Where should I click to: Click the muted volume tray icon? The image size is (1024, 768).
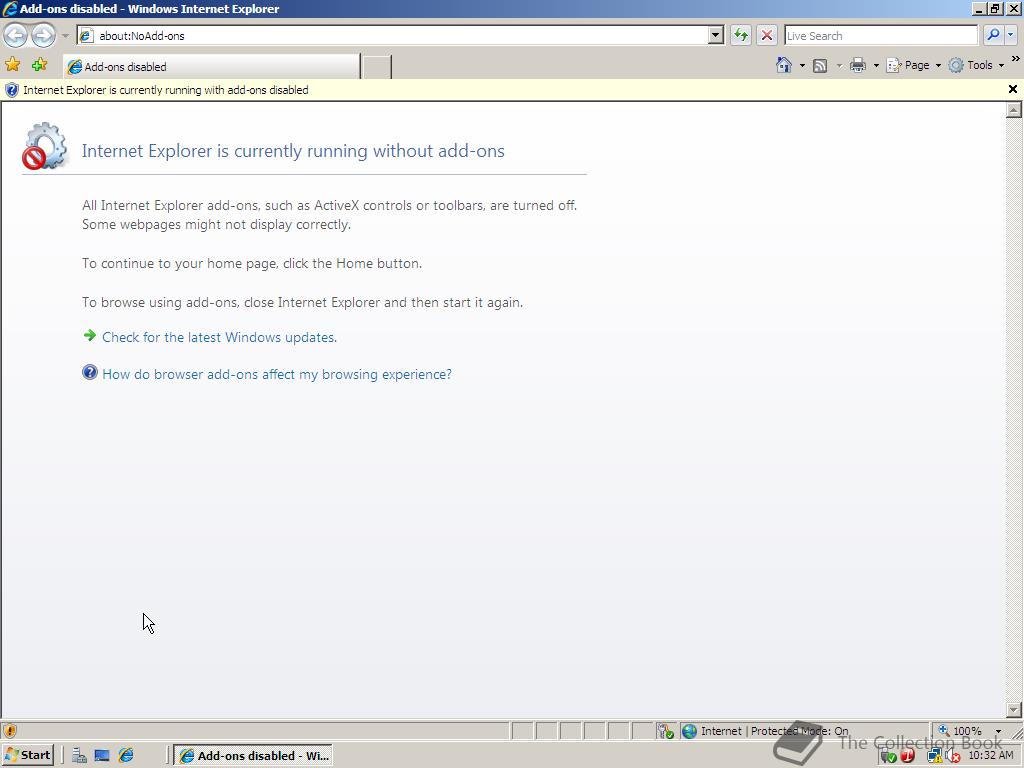click(953, 756)
